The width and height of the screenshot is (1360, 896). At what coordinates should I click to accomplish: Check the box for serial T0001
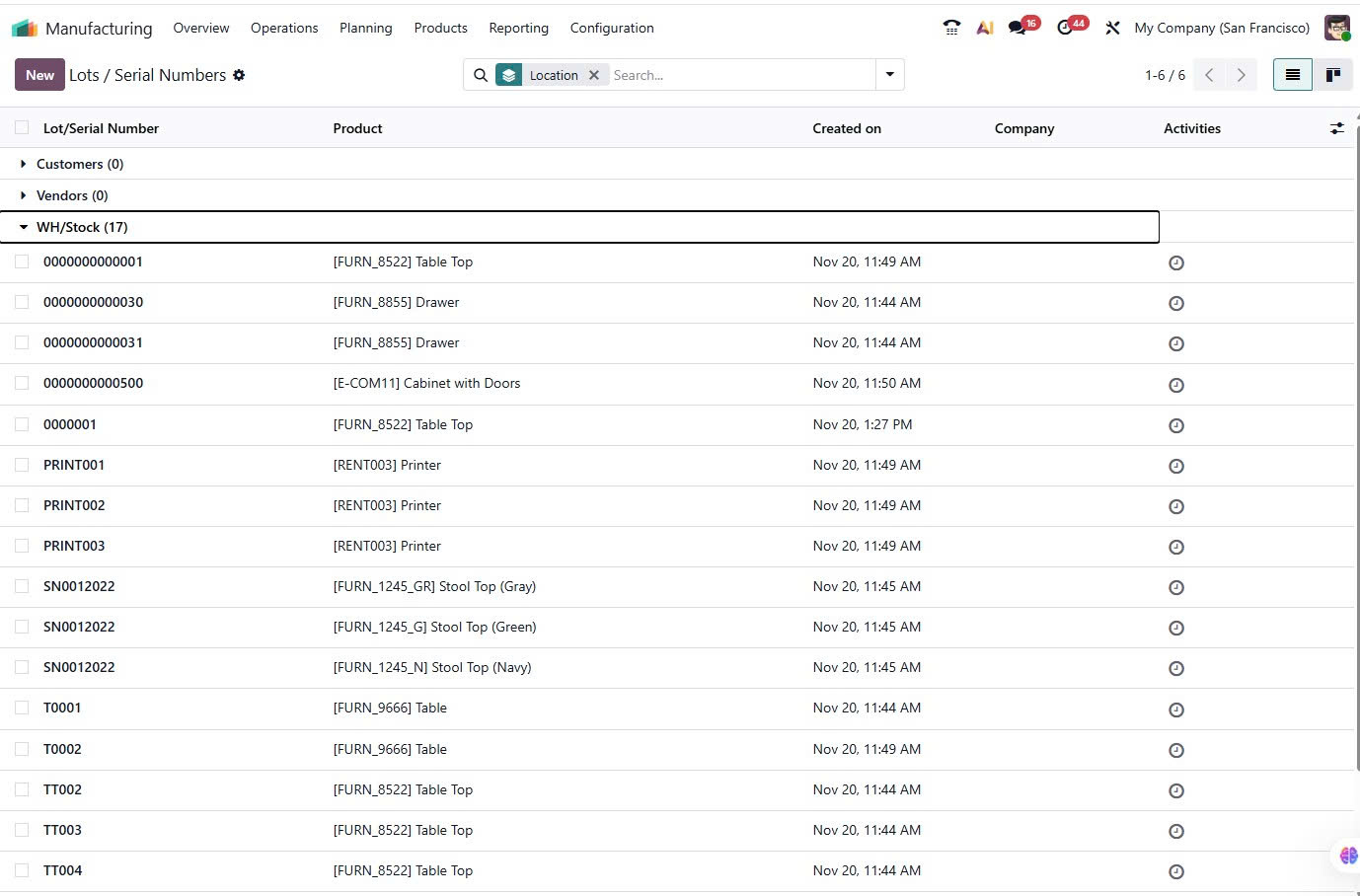[x=22, y=708]
